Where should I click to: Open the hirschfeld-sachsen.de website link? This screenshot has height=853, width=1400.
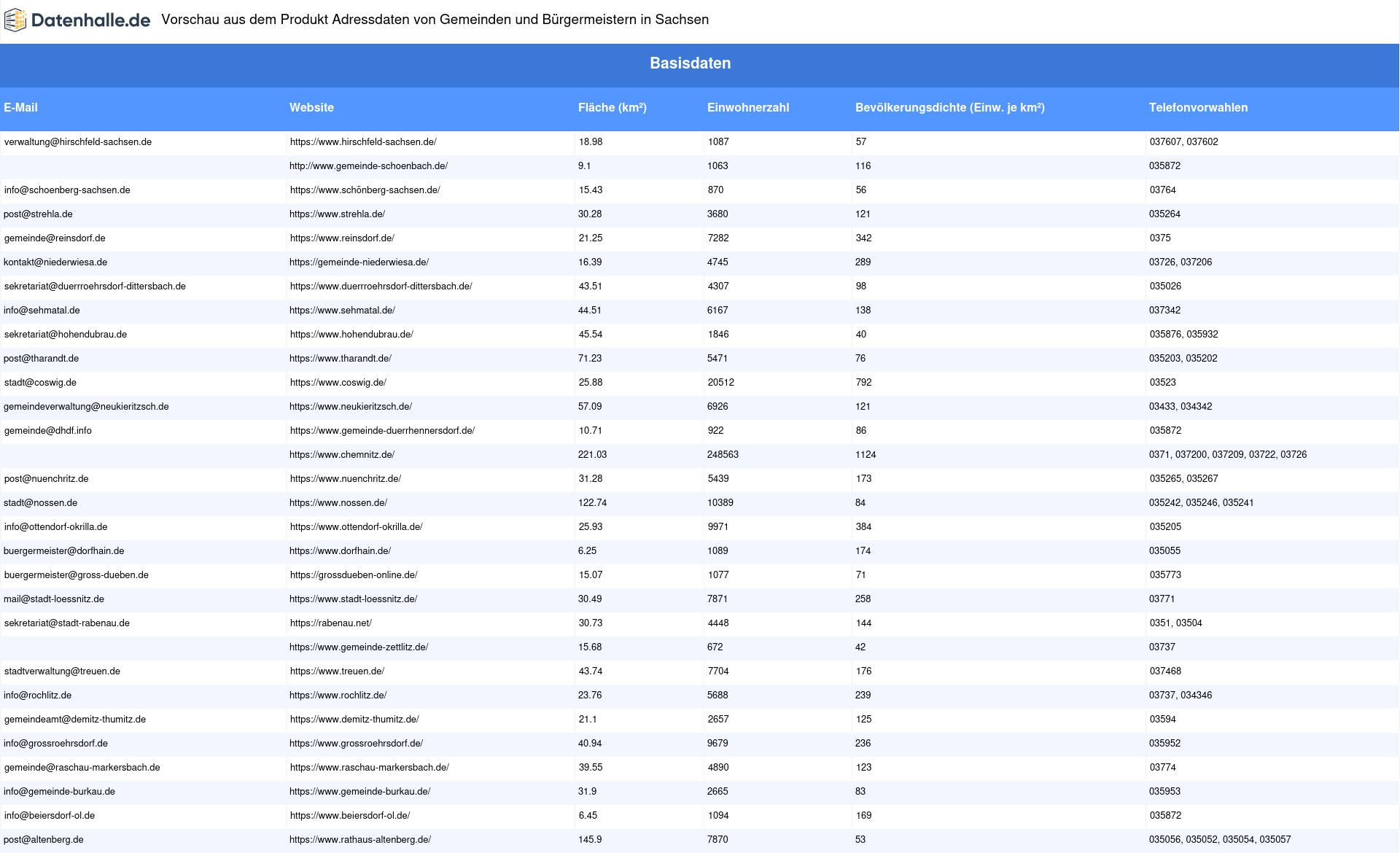coord(363,142)
